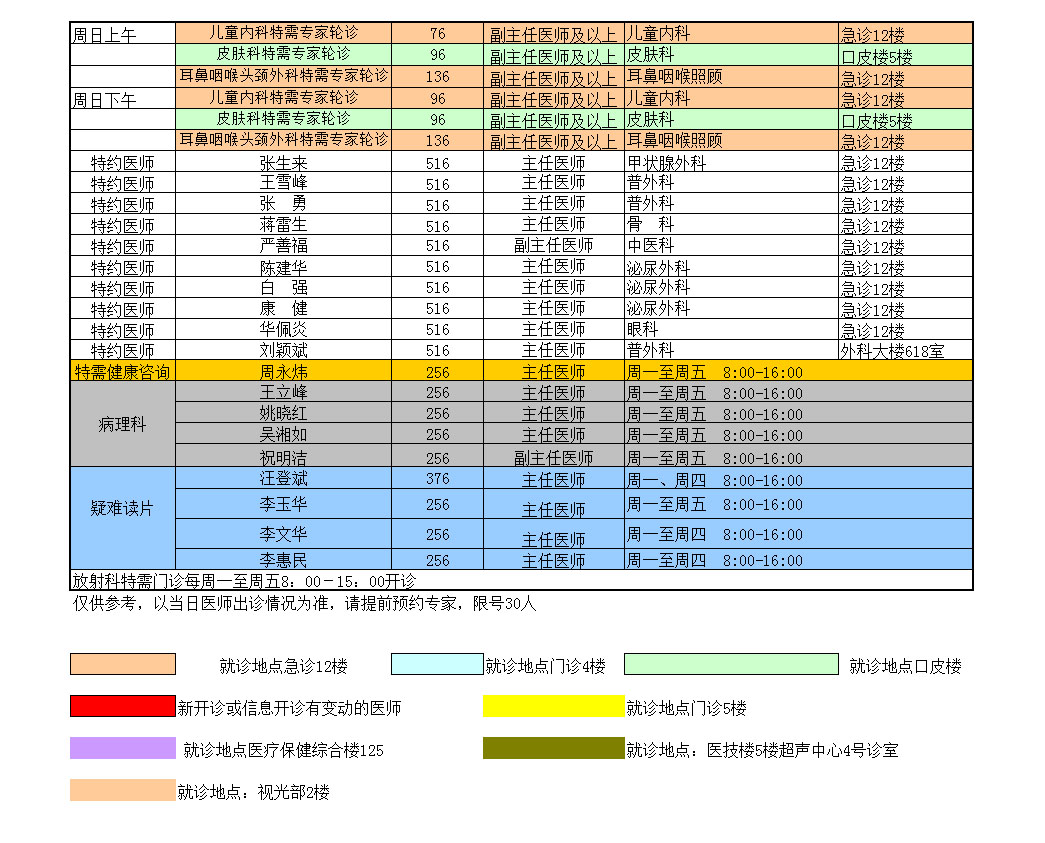Click 严善福's 副主任医师 title cell

tap(553, 245)
